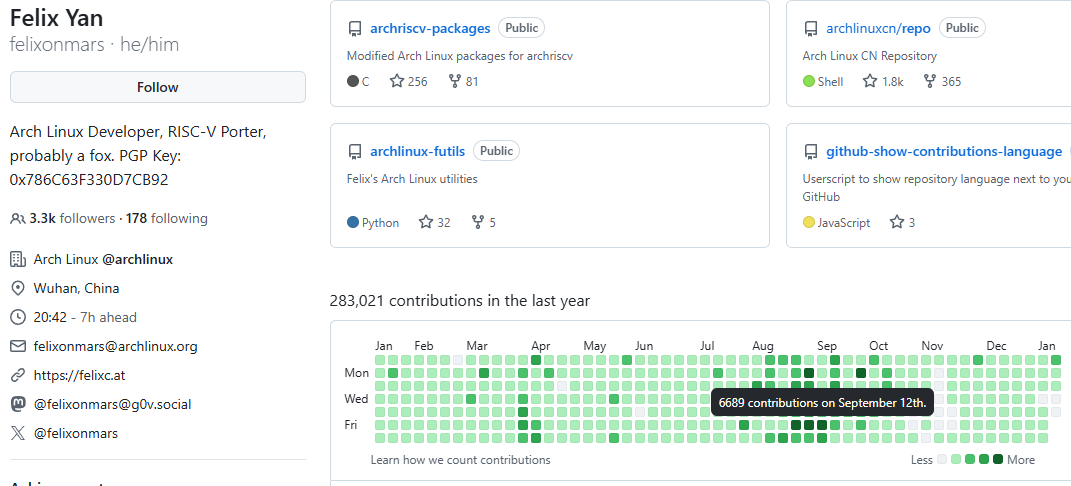Open the 3.3k followers list
This screenshot has width=1071, height=486.
[x=72, y=219]
